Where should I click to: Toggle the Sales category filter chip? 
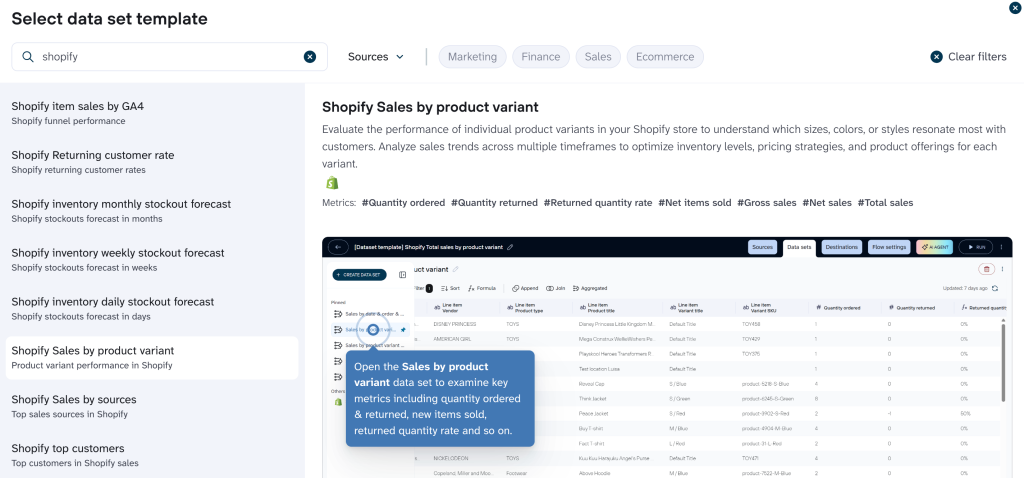point(598,57)
